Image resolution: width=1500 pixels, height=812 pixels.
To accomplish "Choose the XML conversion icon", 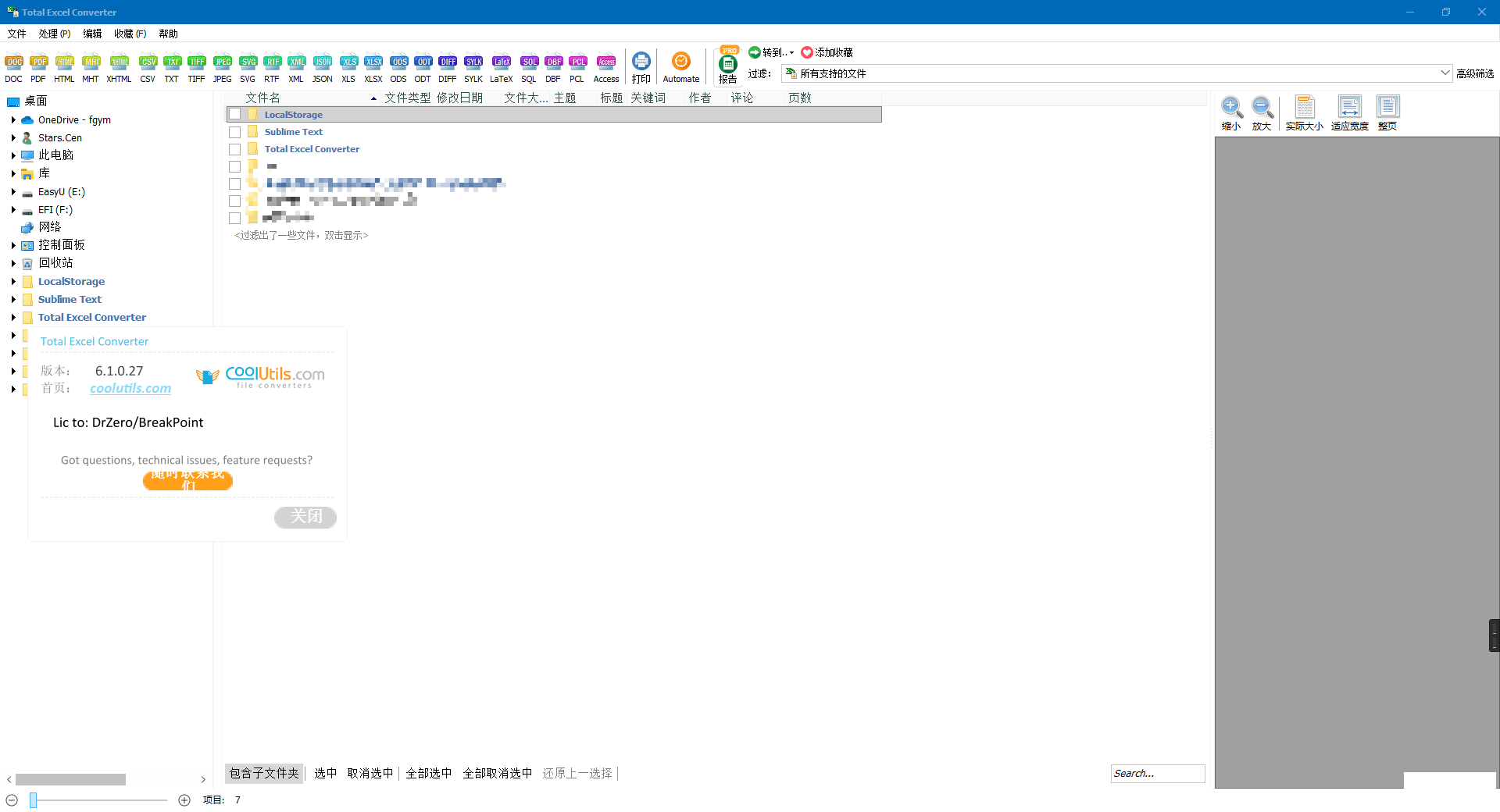I will click(296, 68).
